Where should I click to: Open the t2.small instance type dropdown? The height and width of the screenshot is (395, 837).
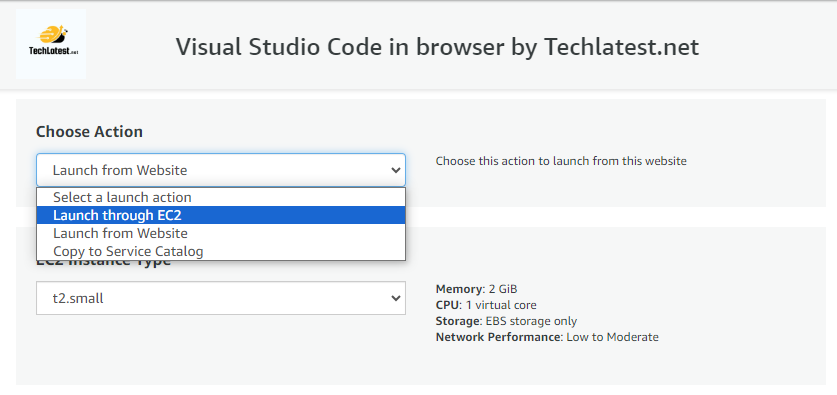(221, 298)
